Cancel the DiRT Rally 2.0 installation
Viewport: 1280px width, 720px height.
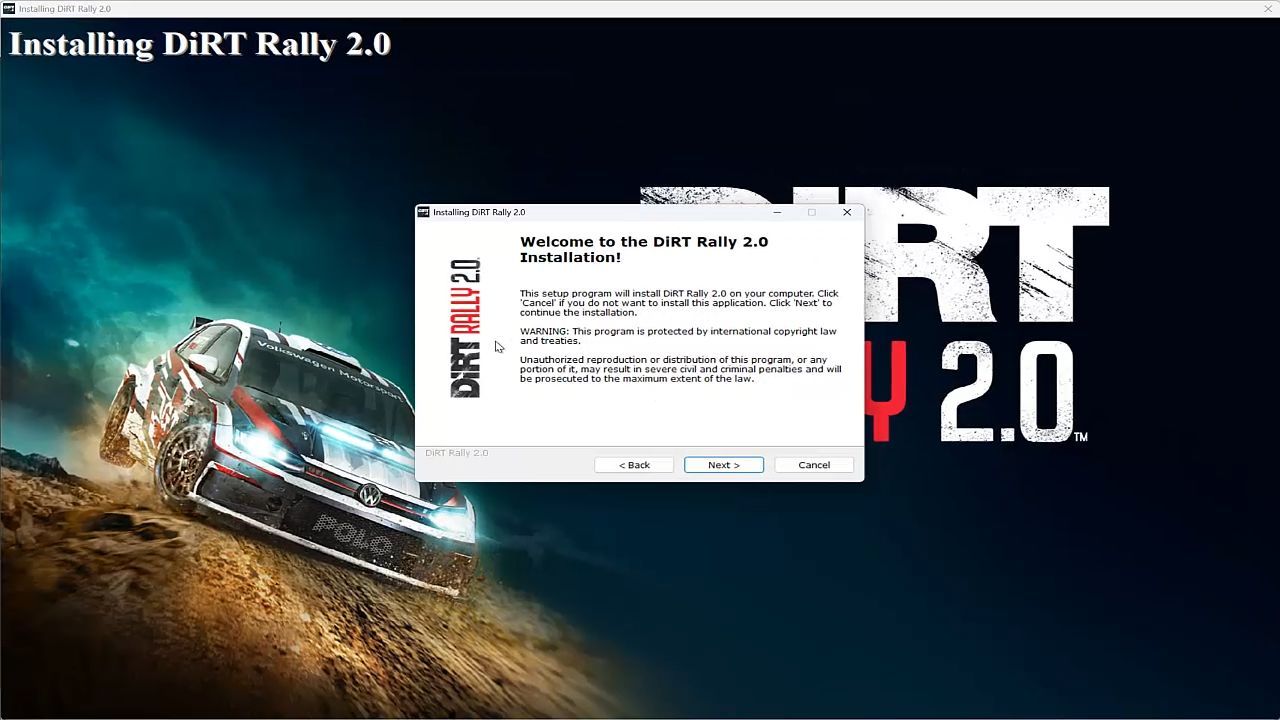[814, 465]
